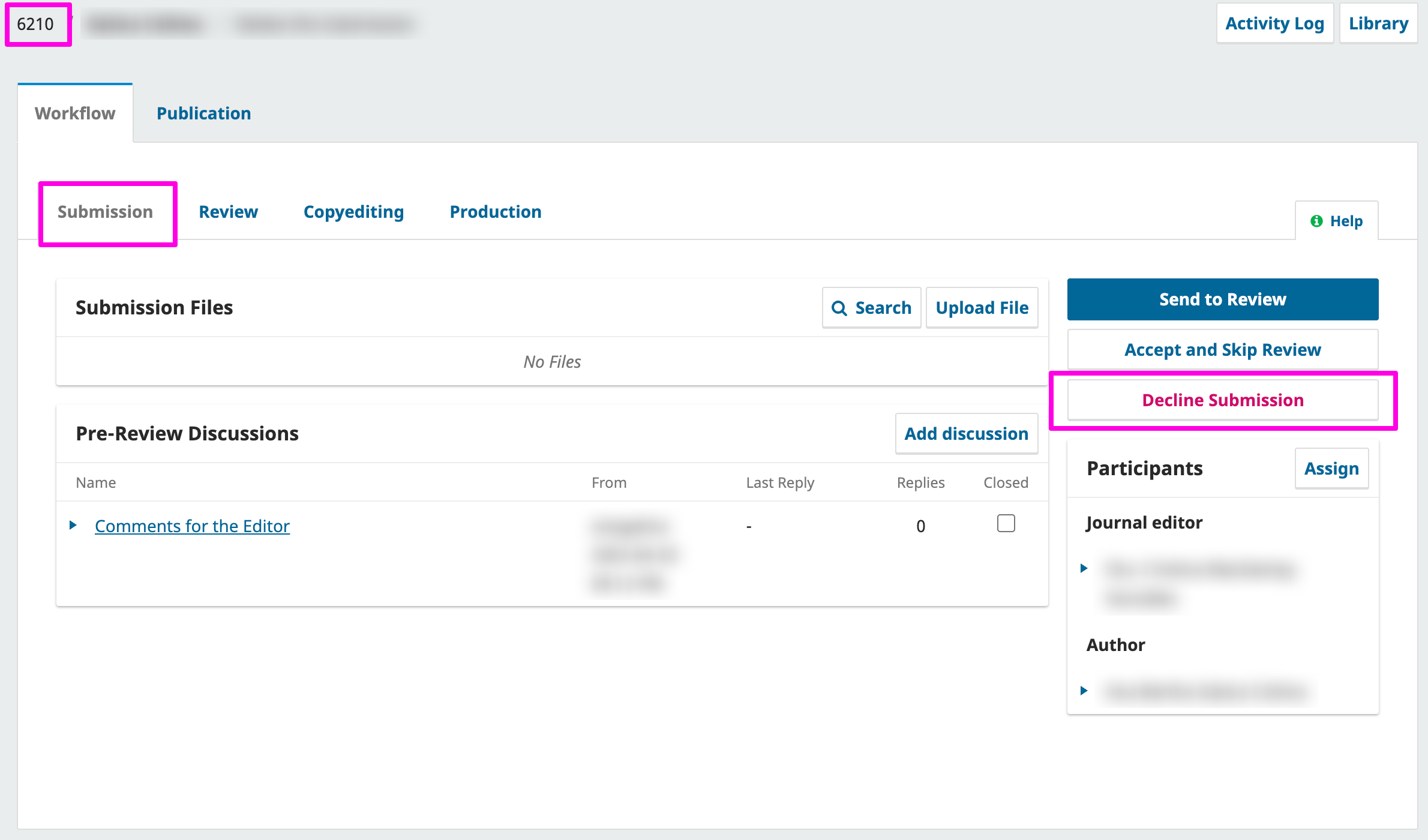Open the submission Library

click(1378, 23)
